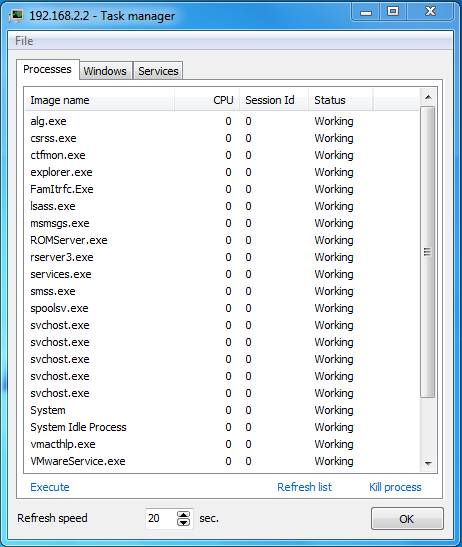
Task: Increase refresh speed with up spinner arrow
Action: point(184,515)
